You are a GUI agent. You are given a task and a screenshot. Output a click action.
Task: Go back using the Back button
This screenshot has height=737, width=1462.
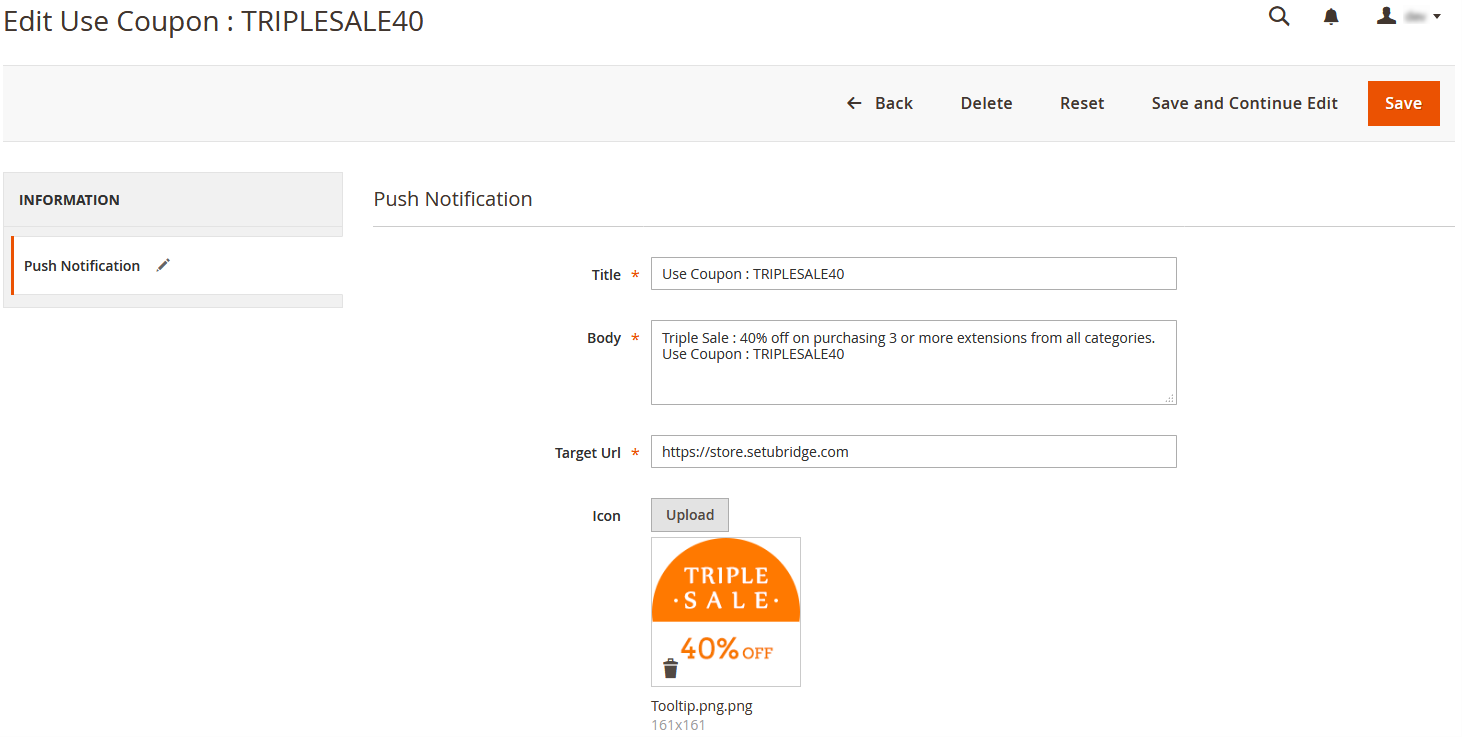click(x=880, y=103)
